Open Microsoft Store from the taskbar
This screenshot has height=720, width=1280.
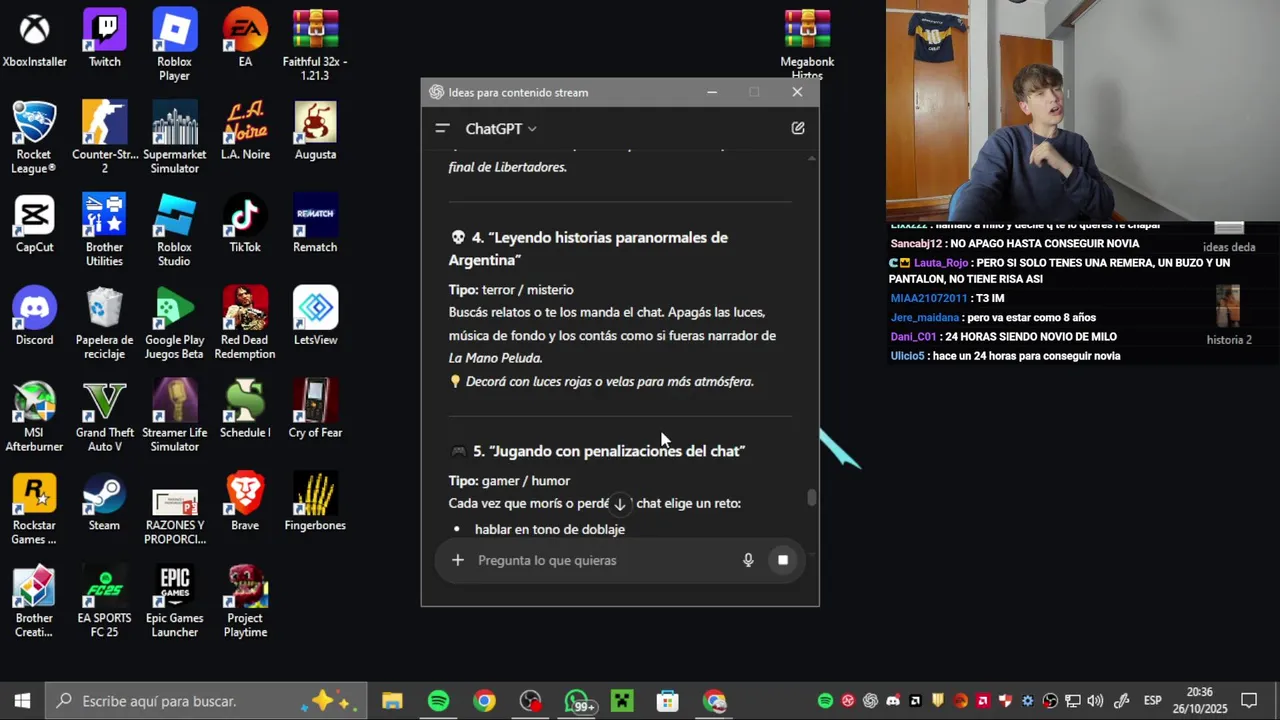(668, 701)
